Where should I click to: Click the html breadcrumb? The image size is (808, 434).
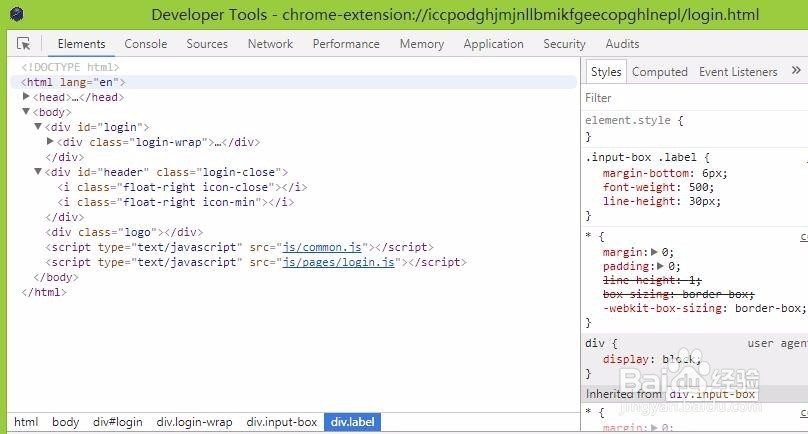26,422
